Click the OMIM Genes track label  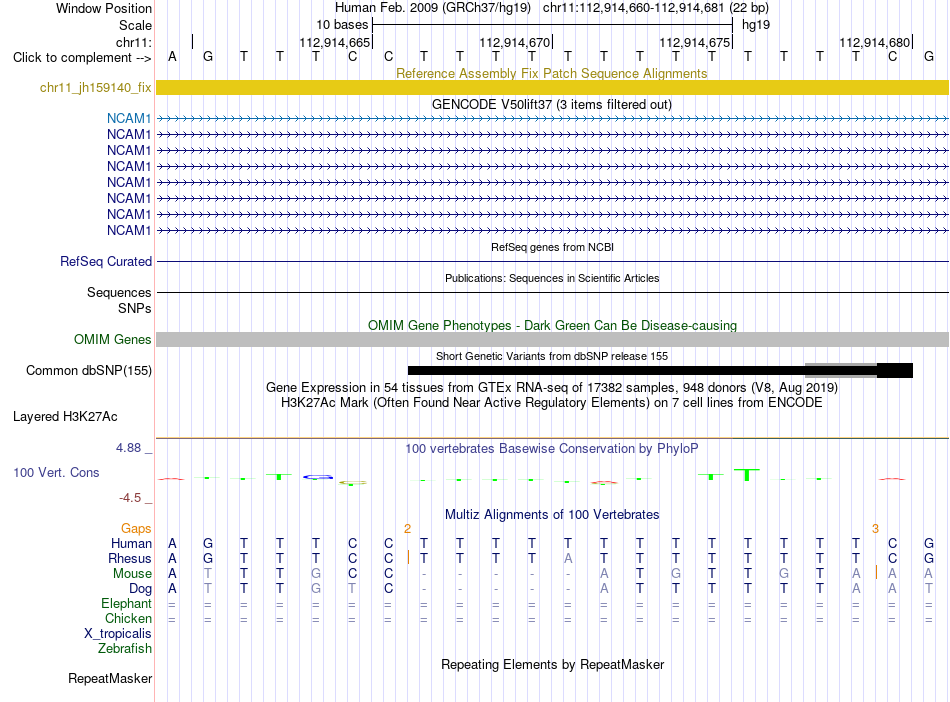pyautogui.click(x=112, y=340)
